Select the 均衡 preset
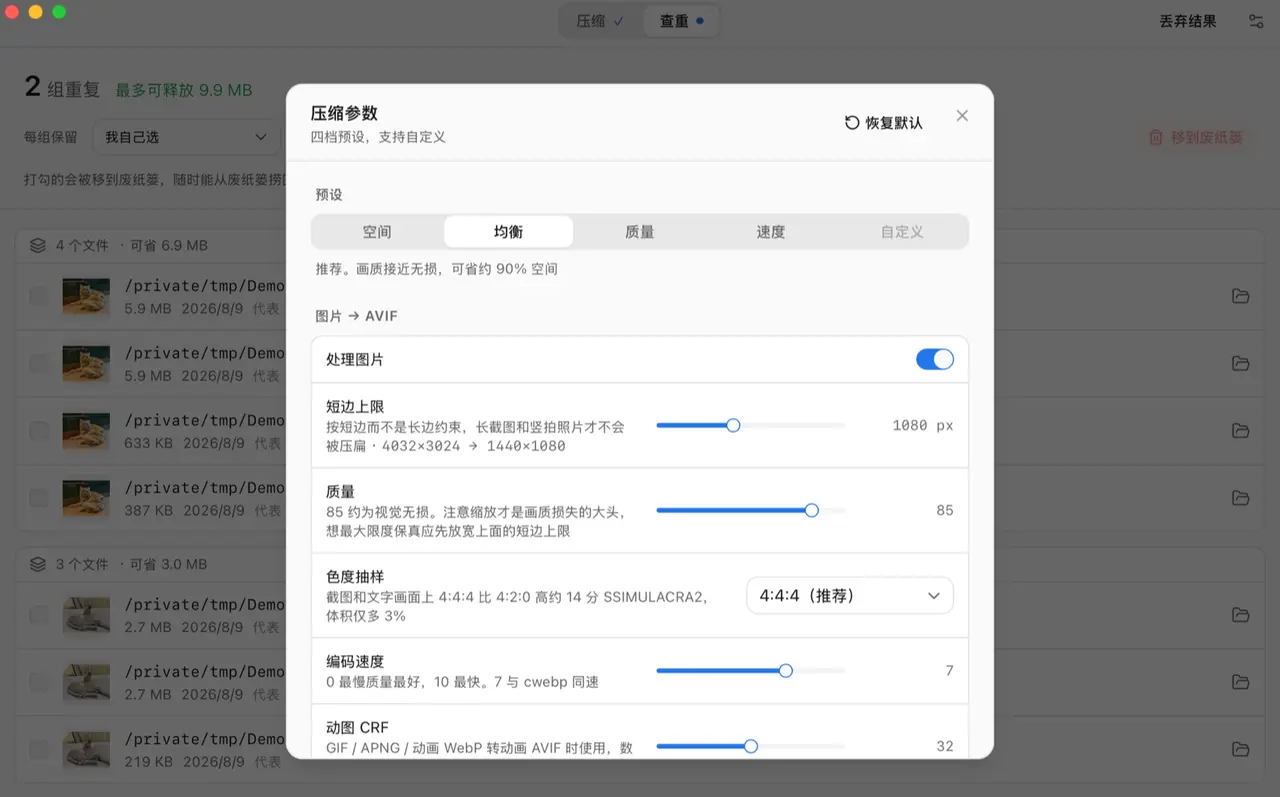 pos(508,232)
